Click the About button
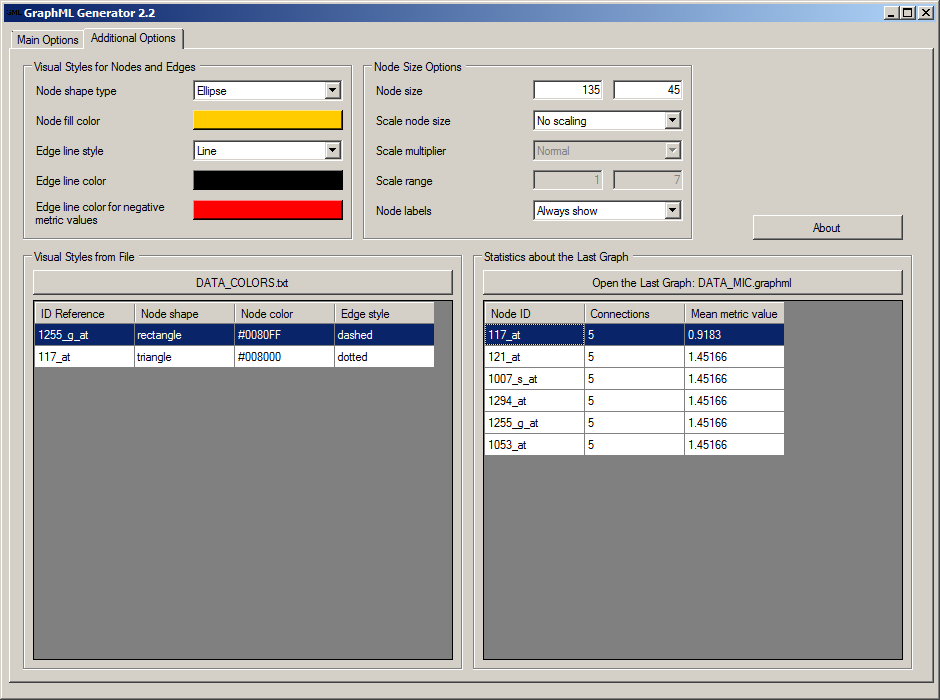The height and width of the screenshot is (700, 940). point(827,228)
